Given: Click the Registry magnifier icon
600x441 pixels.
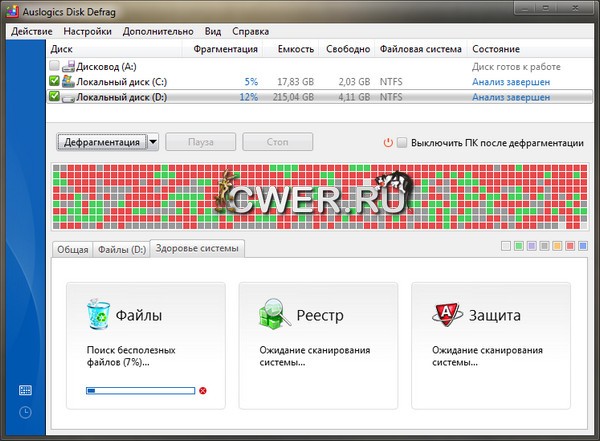Looking at the screenshot, I should click(274, 314).
